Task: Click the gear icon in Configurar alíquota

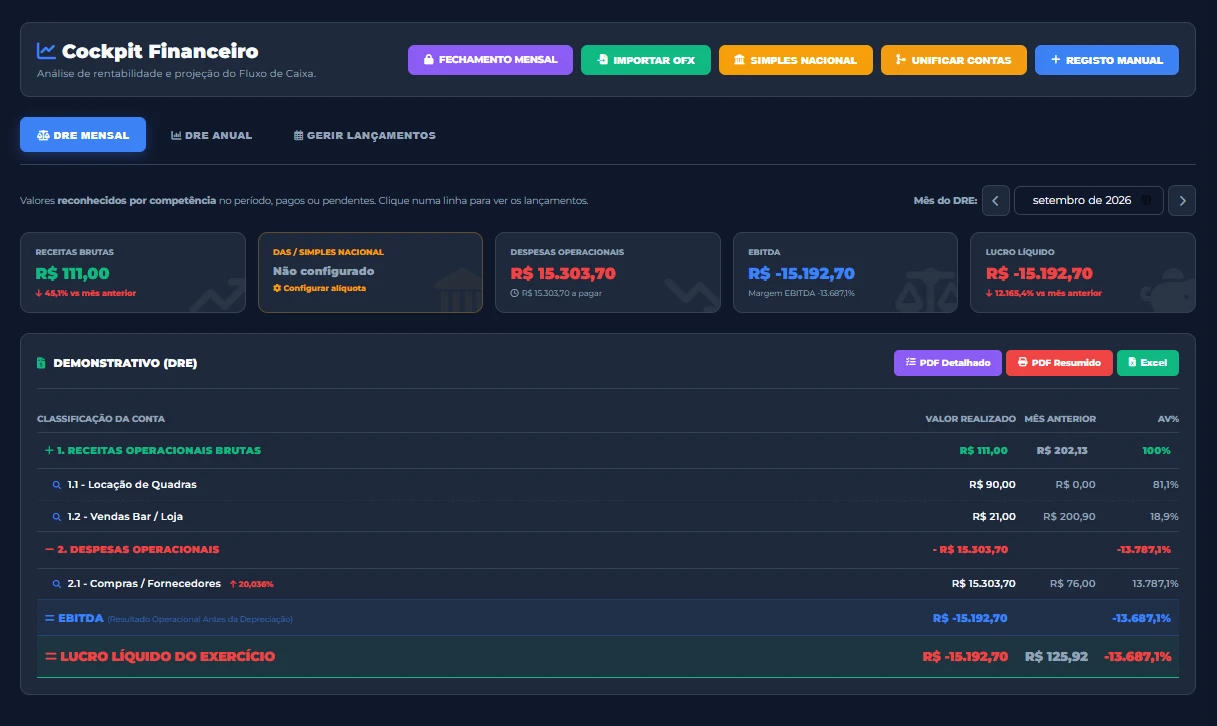Action: tap(277, 288)
